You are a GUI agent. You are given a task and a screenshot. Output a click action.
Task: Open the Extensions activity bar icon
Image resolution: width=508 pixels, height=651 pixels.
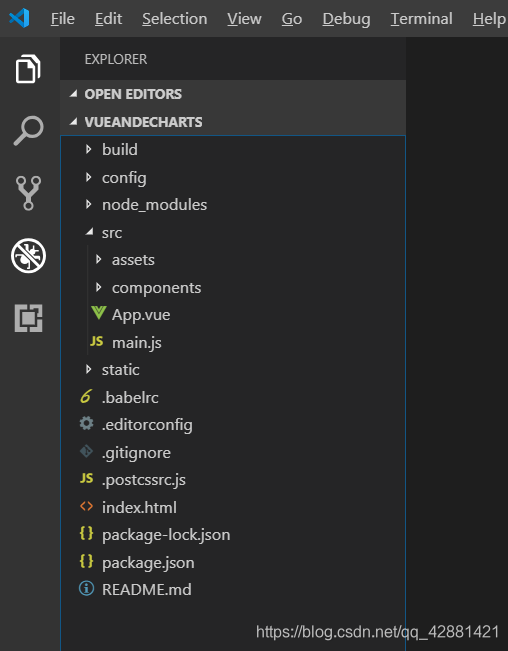(x=28, y=318)
